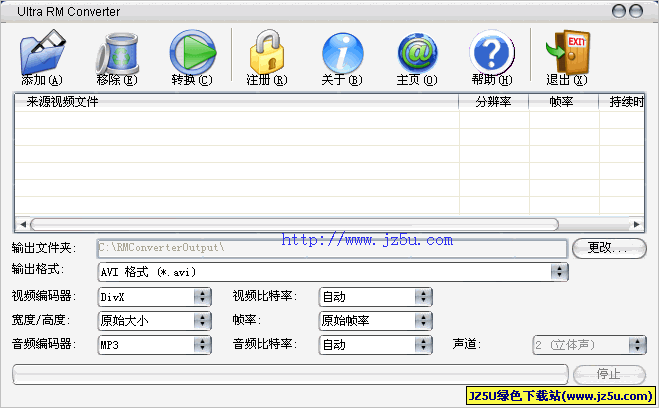
Task: Exit the program via 退出(X) door icon
Action: click(x=567, y=52)
